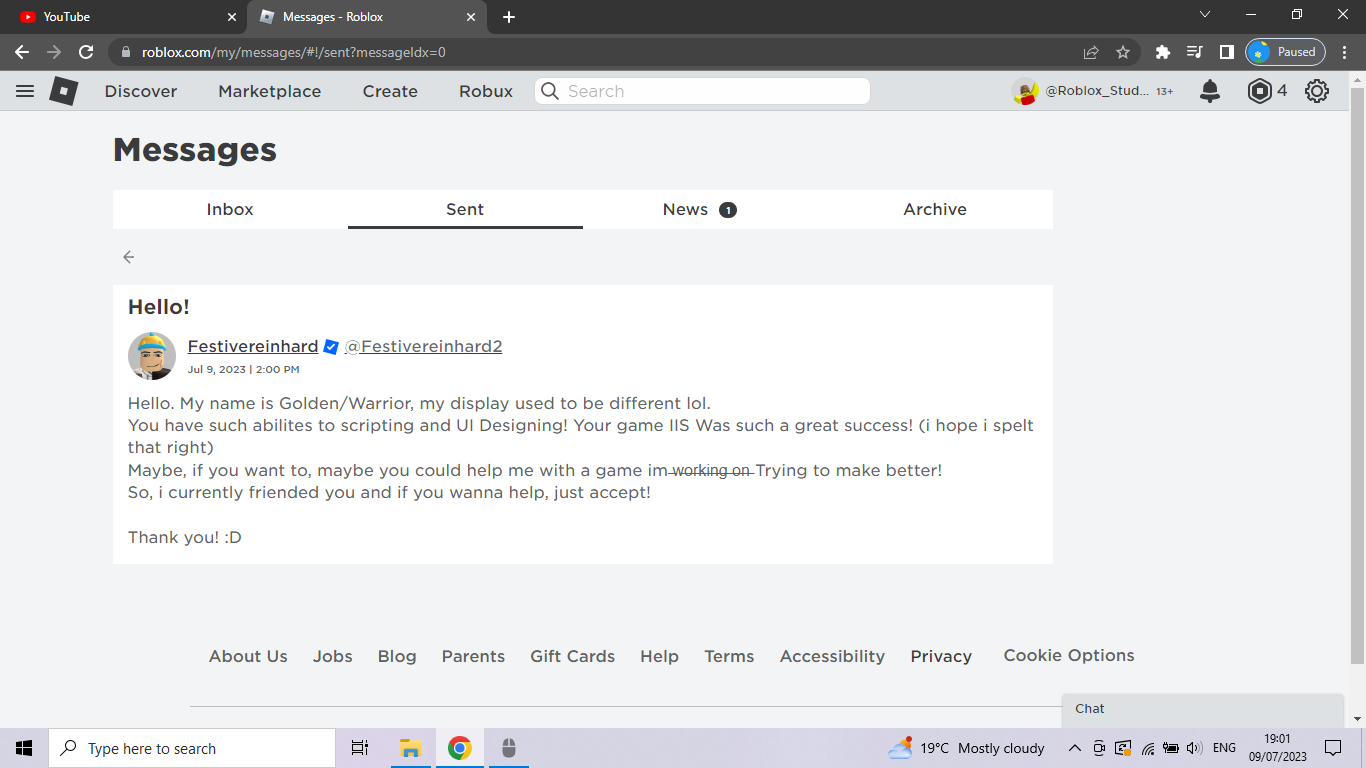
Task: Open File Explorer from the taskbar
Action: (x=409, y=748)
